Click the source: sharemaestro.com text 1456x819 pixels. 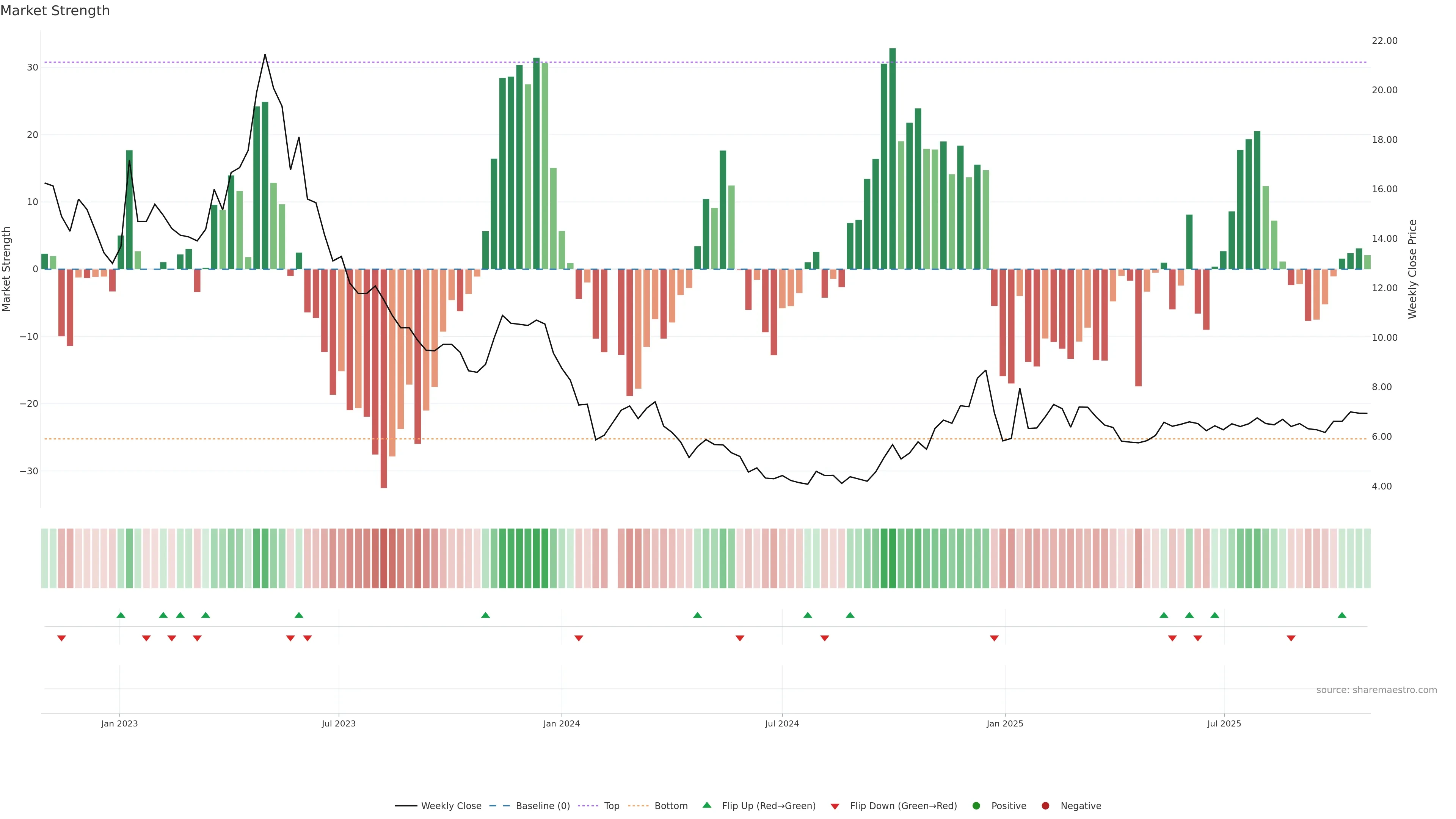coord(1376,690)
